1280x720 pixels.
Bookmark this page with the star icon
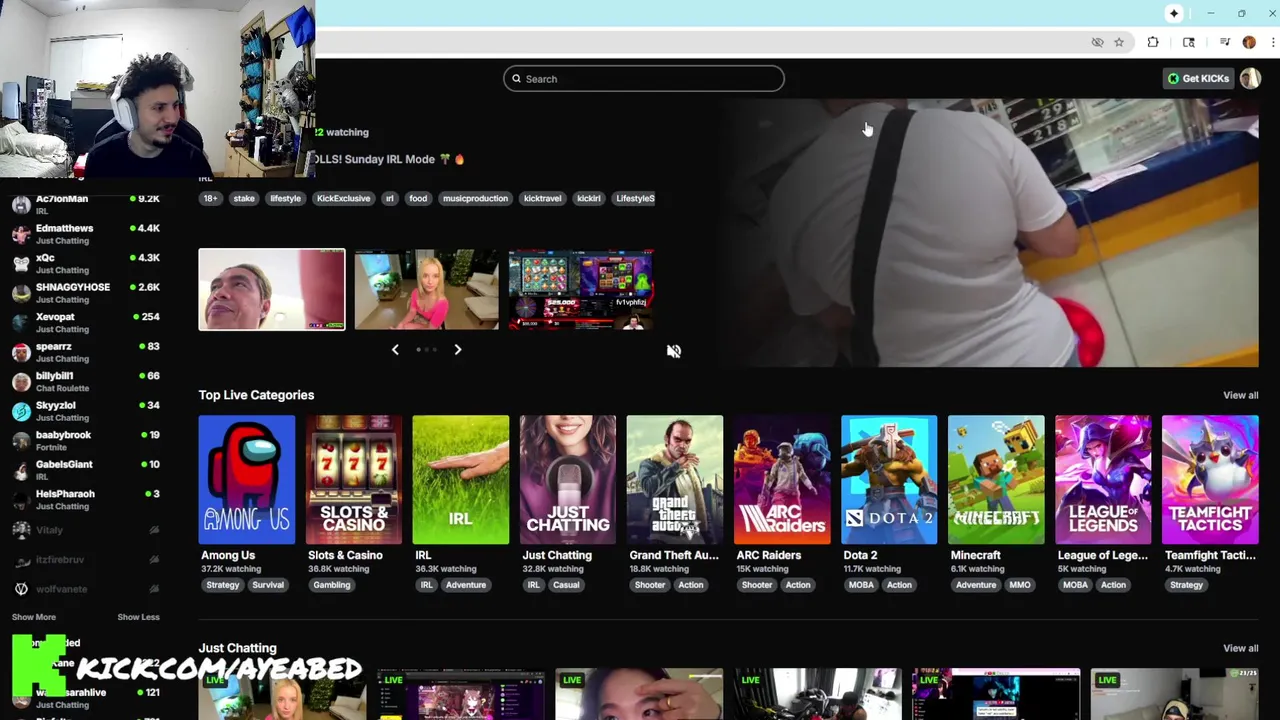[x=1119, y=42]
